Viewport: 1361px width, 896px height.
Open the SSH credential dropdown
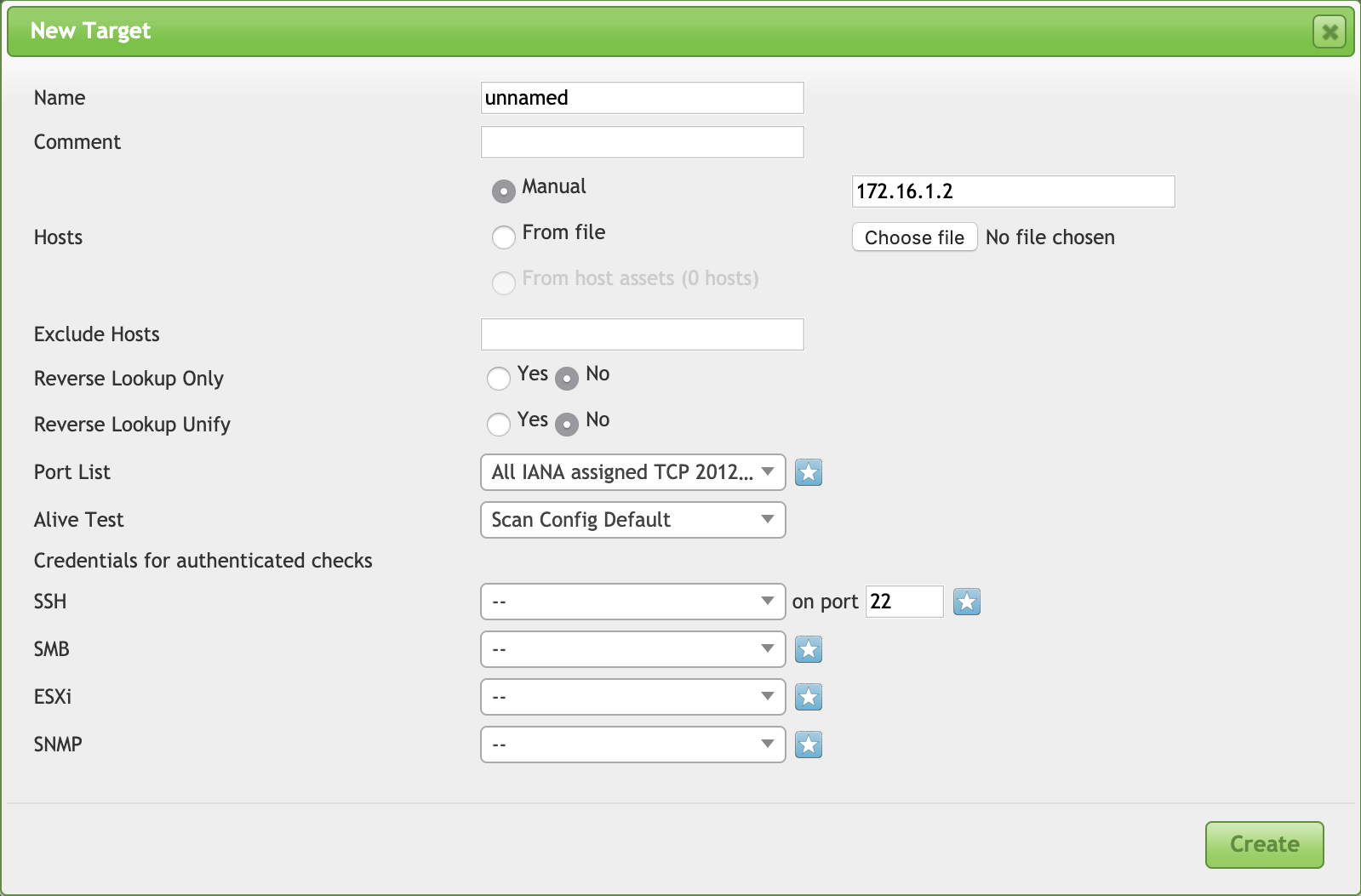pos(632,602)
